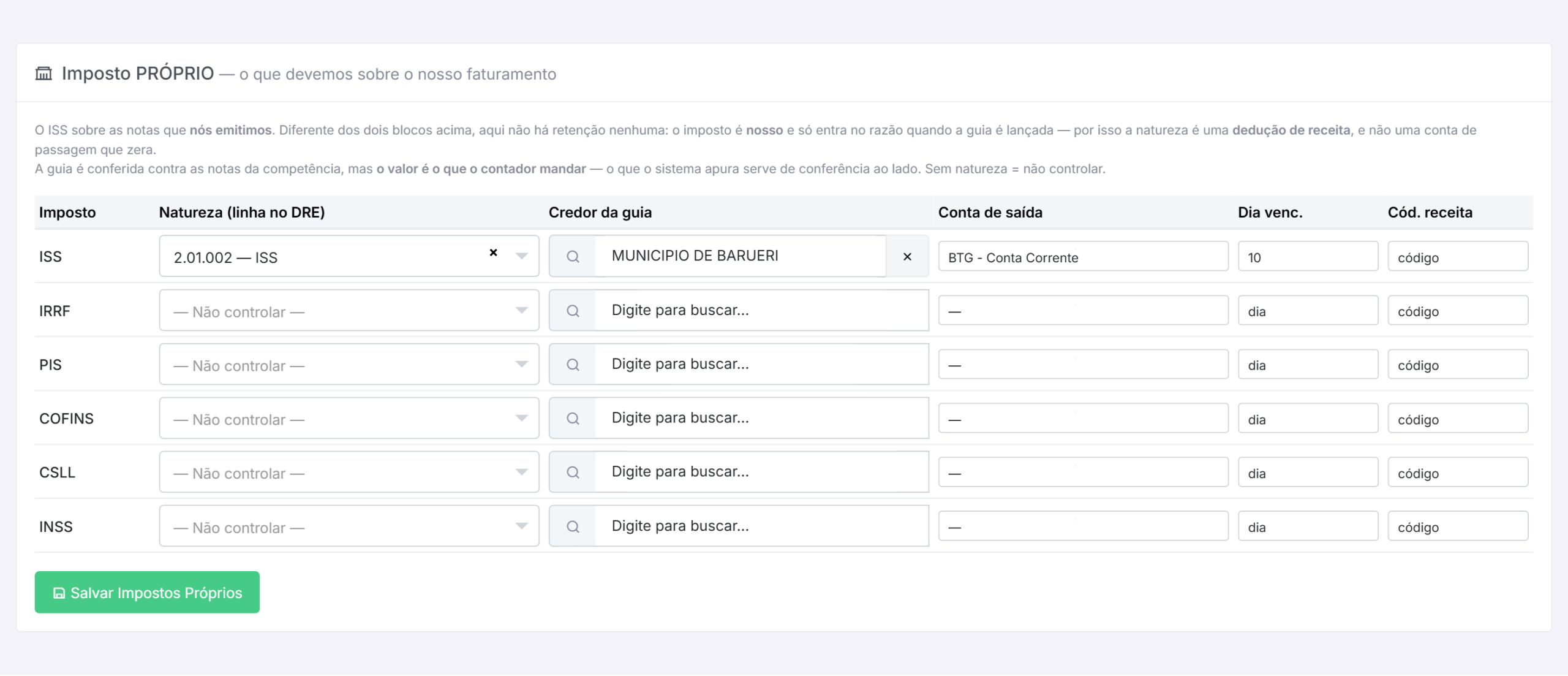Screen dimensions: 1568x676
Task: Open the ISS natureza dropdown
Action: pyautogui.click(x=349, y=256)
